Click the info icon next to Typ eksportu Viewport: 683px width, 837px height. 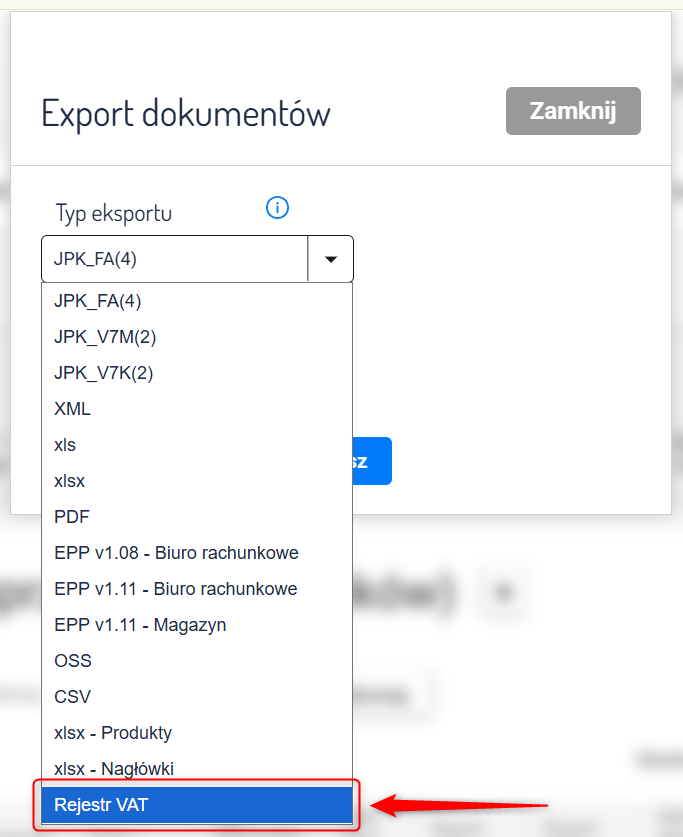277,208
